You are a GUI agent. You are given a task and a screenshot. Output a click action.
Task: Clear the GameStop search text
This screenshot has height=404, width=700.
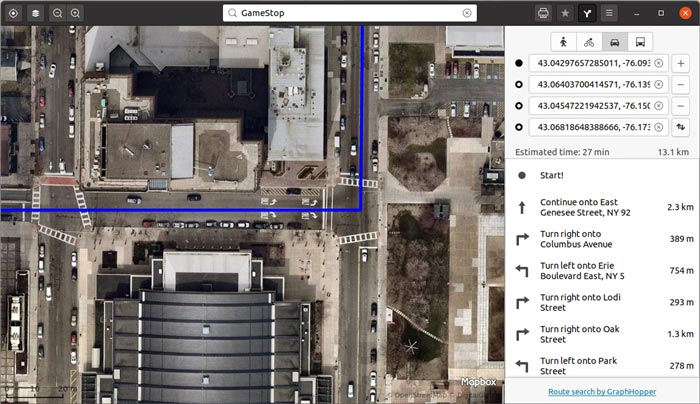pyautogui.click(x=467, y=13)
